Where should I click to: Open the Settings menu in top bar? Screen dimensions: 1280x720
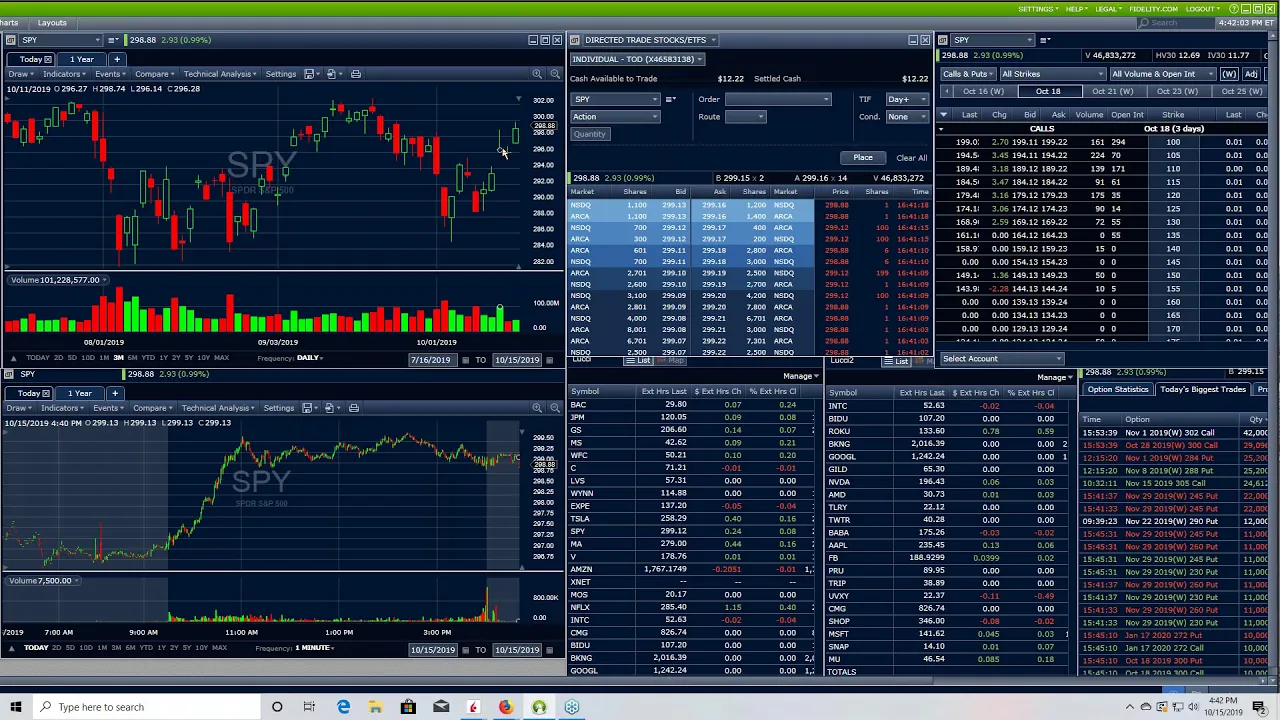tap(1039, 9)
